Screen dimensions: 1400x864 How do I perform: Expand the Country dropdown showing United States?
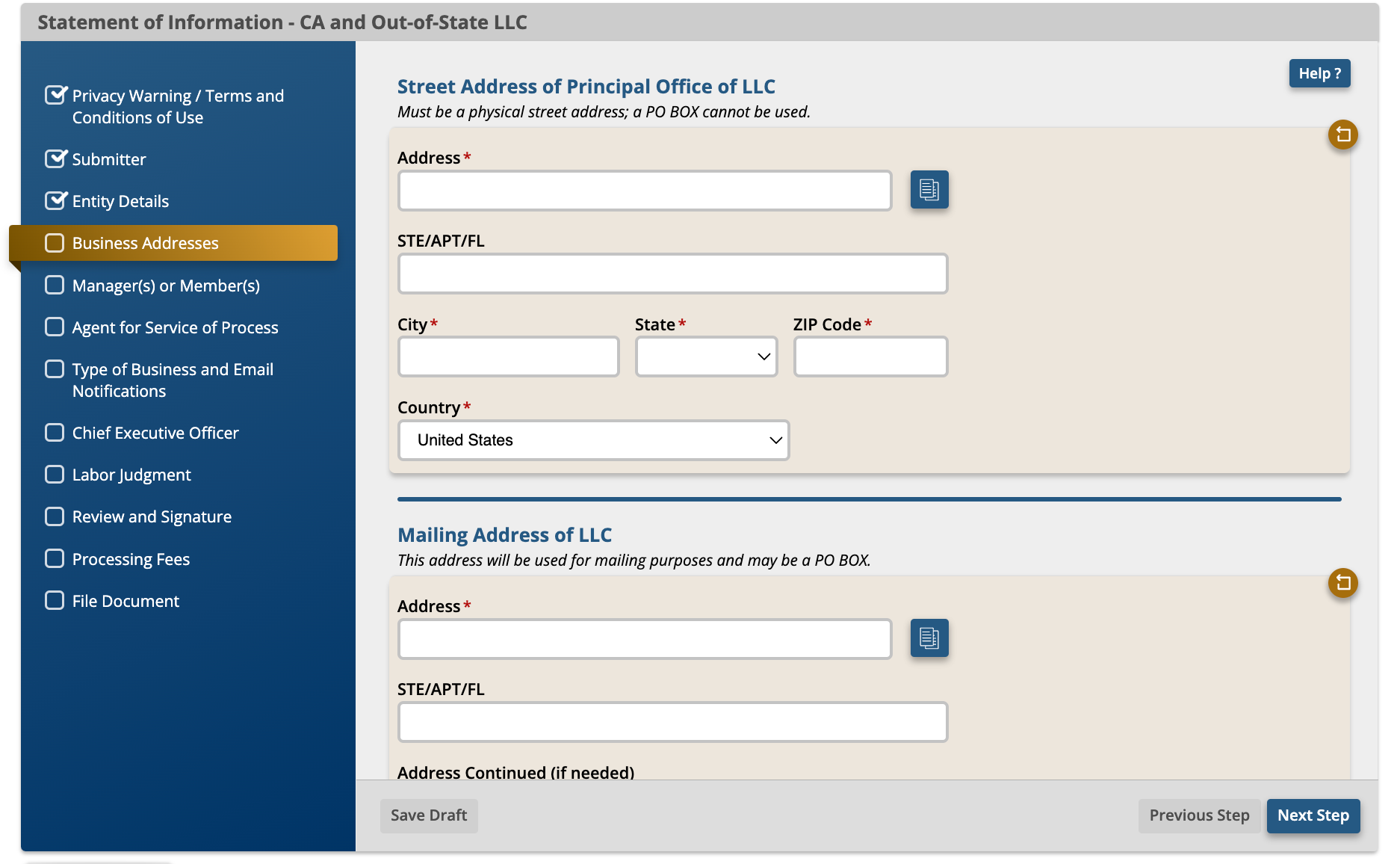coord(593,440)
